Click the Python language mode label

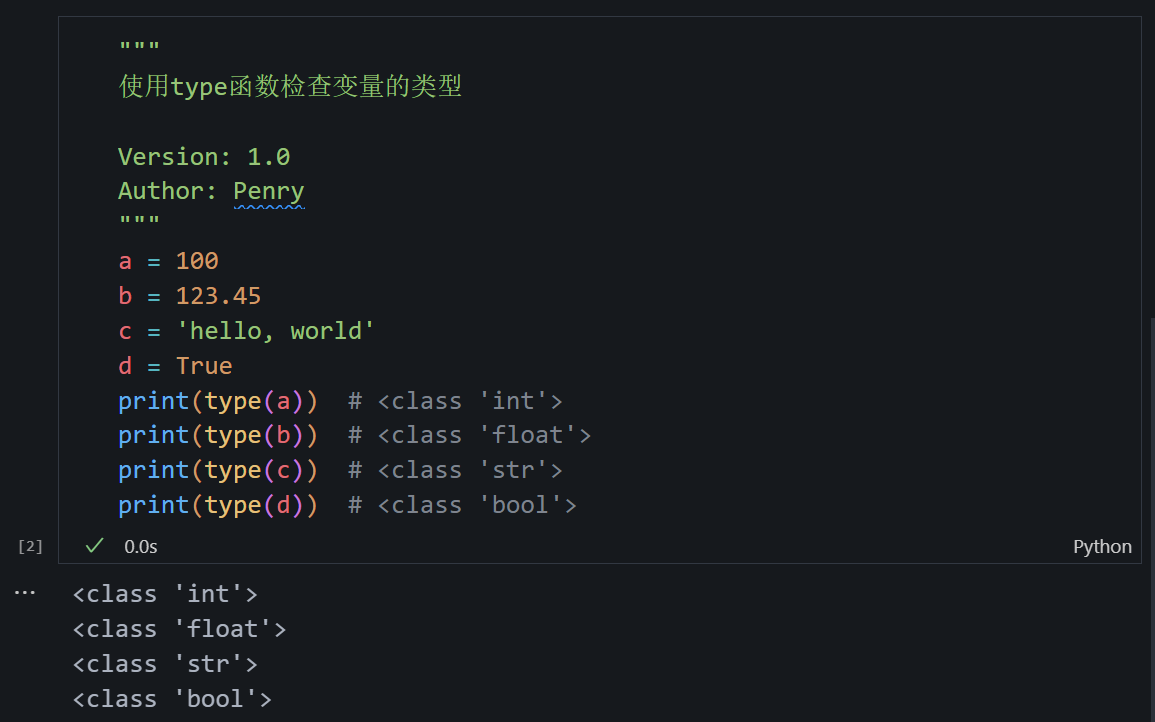click(x=1102, y=547)
